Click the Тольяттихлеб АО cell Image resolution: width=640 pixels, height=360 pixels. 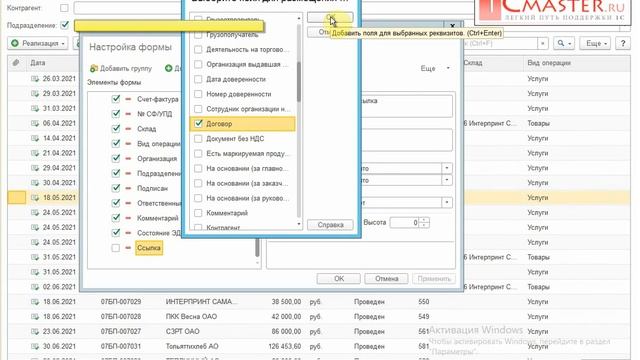pyautogui.click(x=192, y=347)
